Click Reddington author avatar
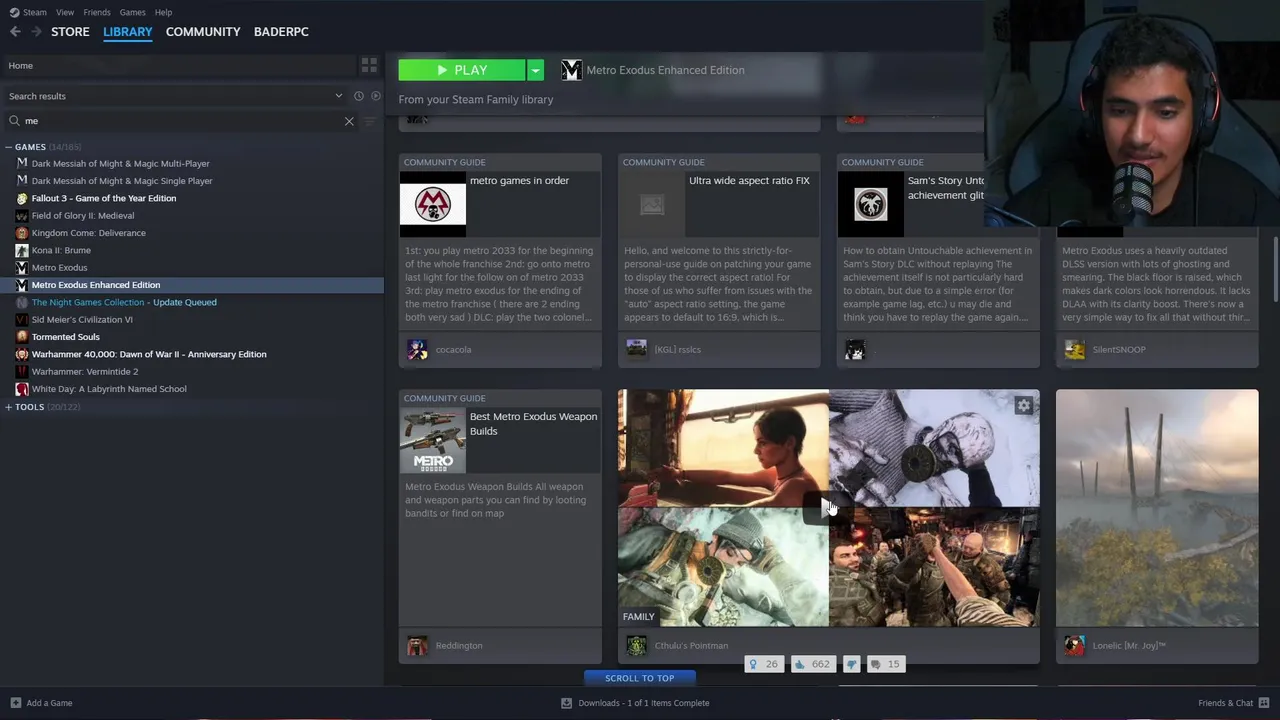Image resolution: width=1280 pixels, height=720 pixels. pos(417,646)
